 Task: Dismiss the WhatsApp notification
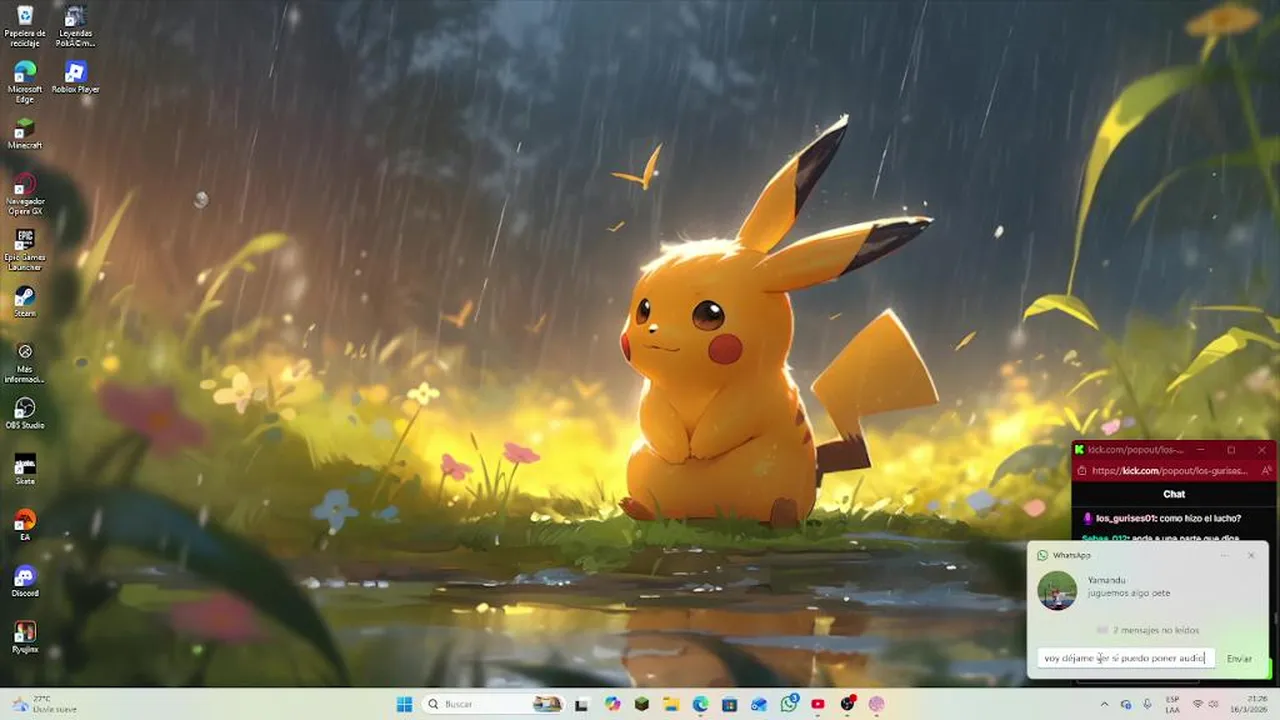click(1251, 555)
